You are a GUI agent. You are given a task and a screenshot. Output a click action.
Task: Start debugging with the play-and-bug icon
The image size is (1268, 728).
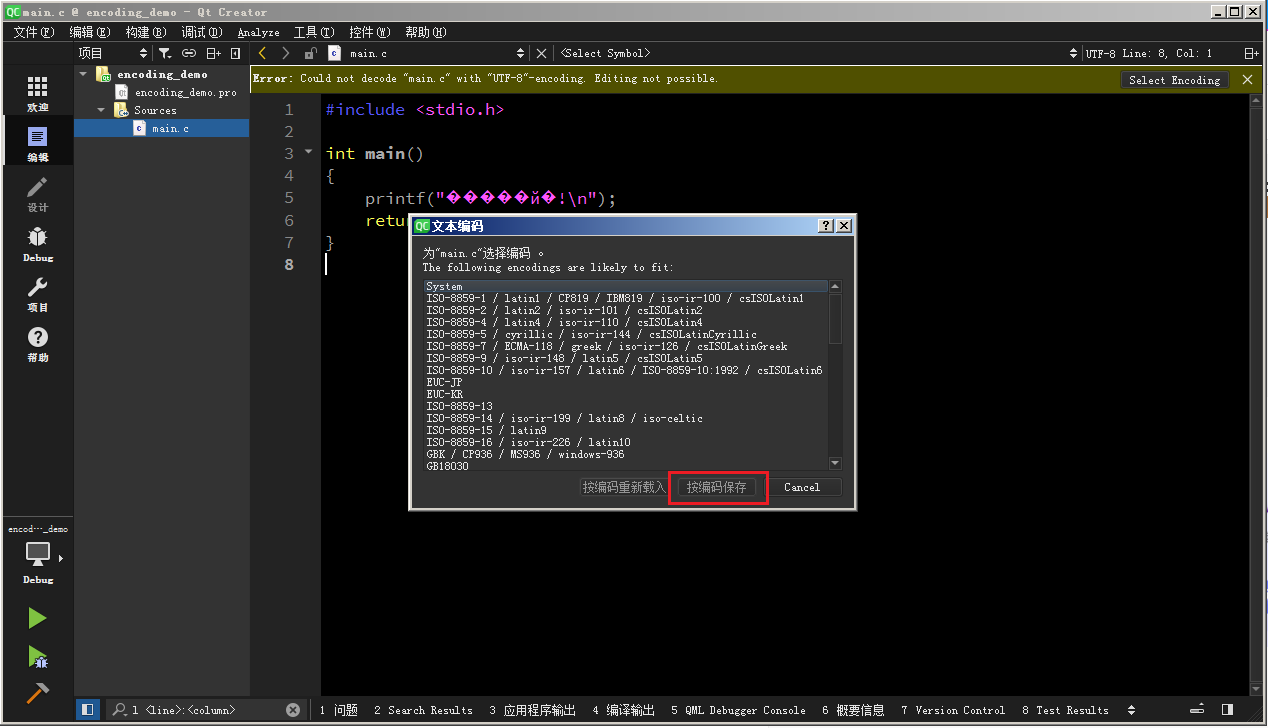tap(37, 654)
